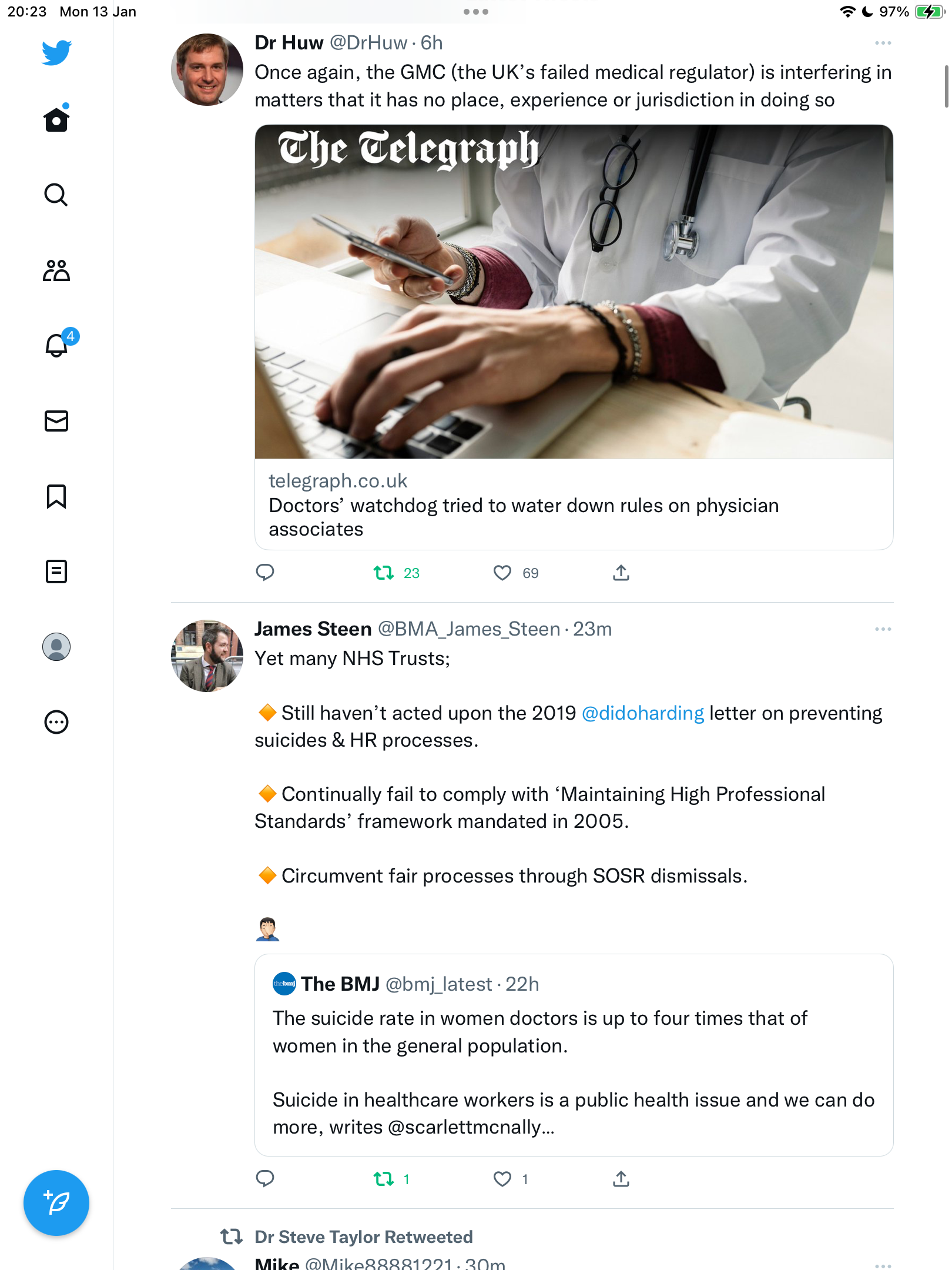Open the Bookmarks icon in sidebar
This screenshot has height=1270, width=952.
56,496
